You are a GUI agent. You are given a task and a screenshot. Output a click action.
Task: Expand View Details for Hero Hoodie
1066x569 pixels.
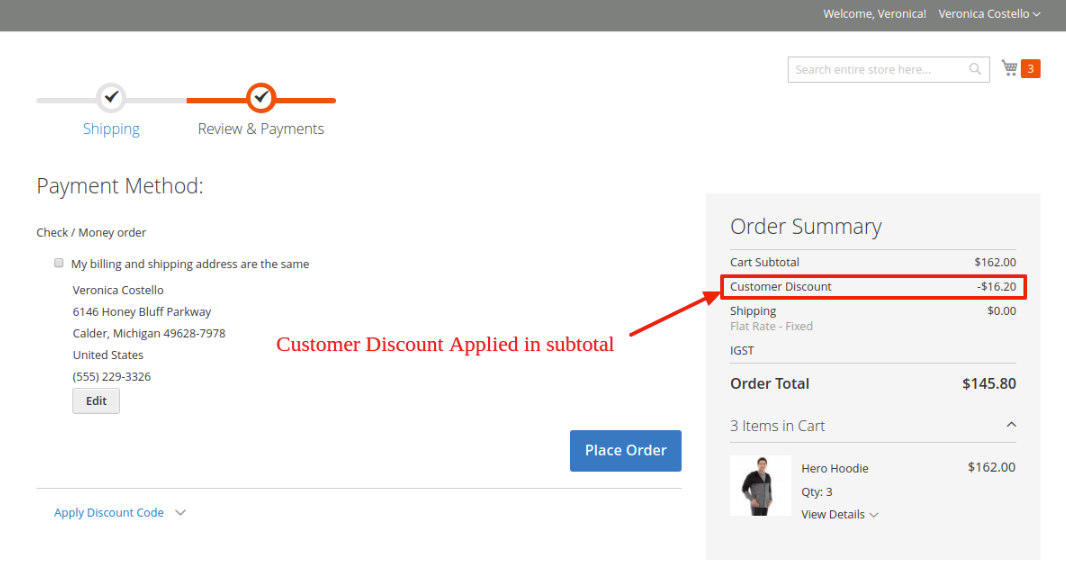[x=839, y=515]
